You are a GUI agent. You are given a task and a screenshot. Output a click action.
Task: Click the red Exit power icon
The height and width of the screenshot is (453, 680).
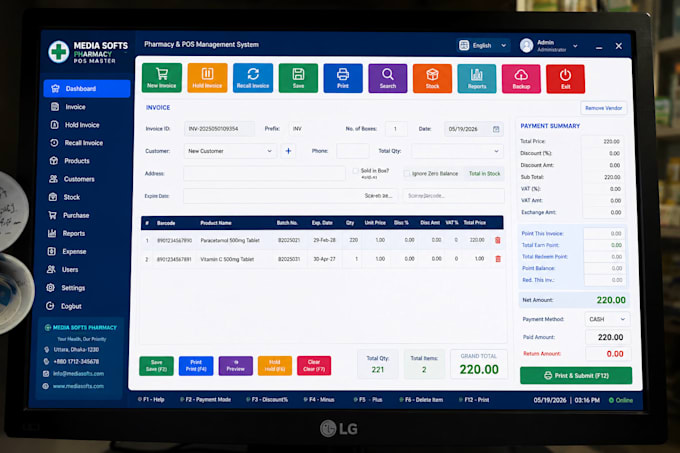[566, 79]
